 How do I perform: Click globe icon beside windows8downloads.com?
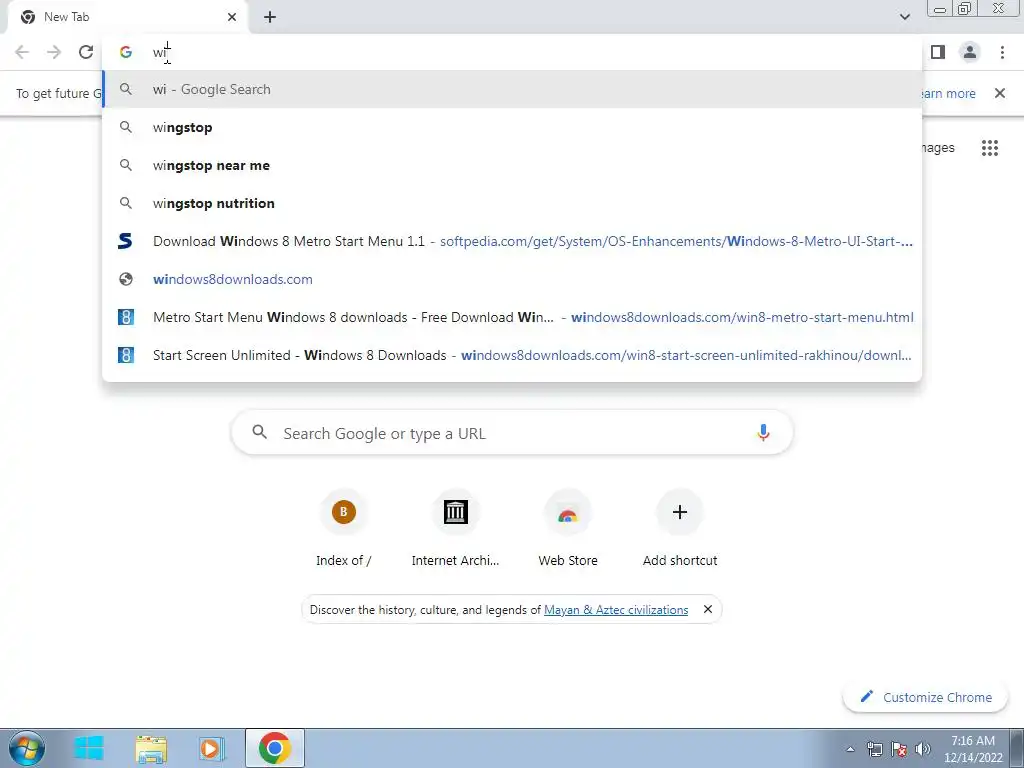[126, 279]
